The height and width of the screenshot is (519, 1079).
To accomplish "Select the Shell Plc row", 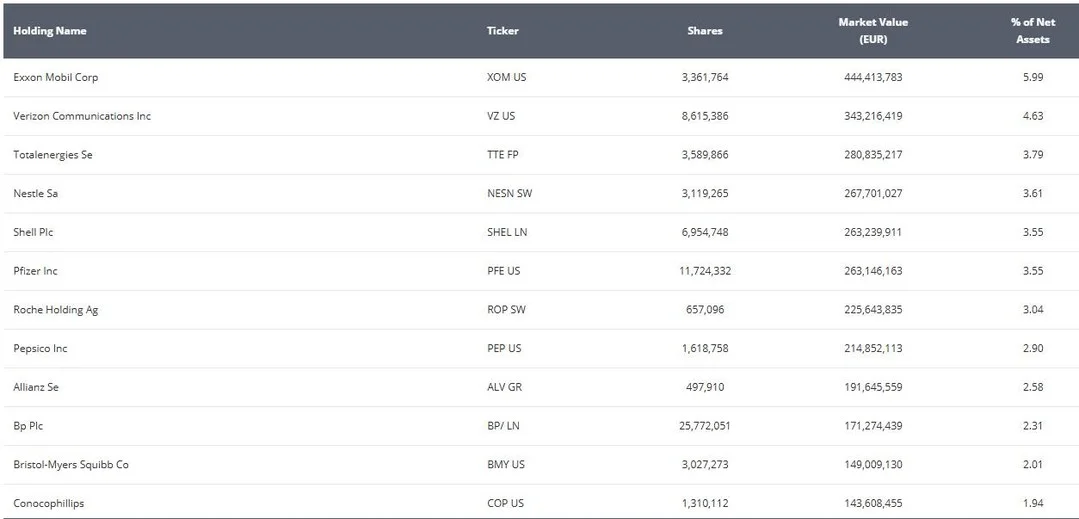I will point(540,232).
